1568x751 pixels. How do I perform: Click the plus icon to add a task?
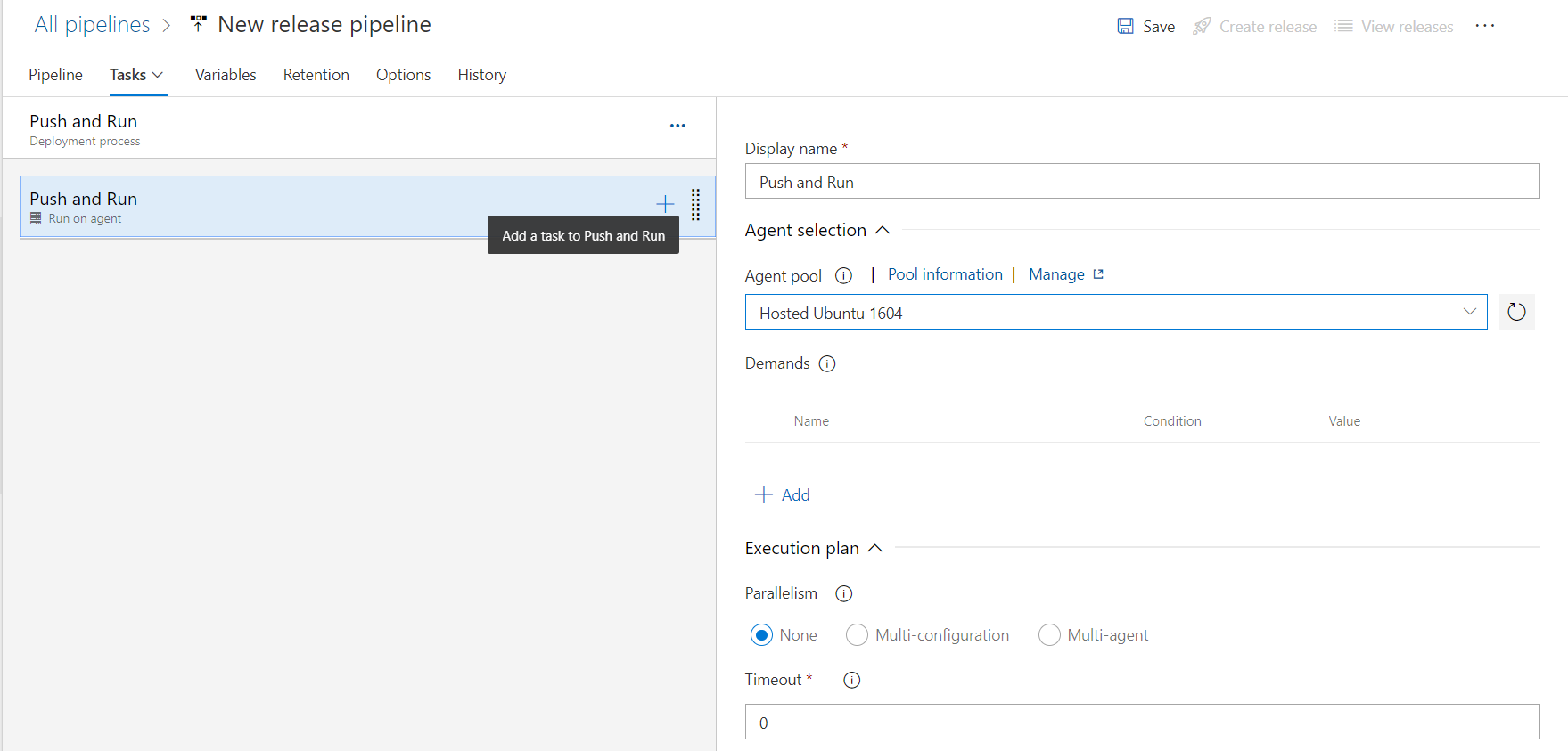pyautogui.click(x=665, y=204)
